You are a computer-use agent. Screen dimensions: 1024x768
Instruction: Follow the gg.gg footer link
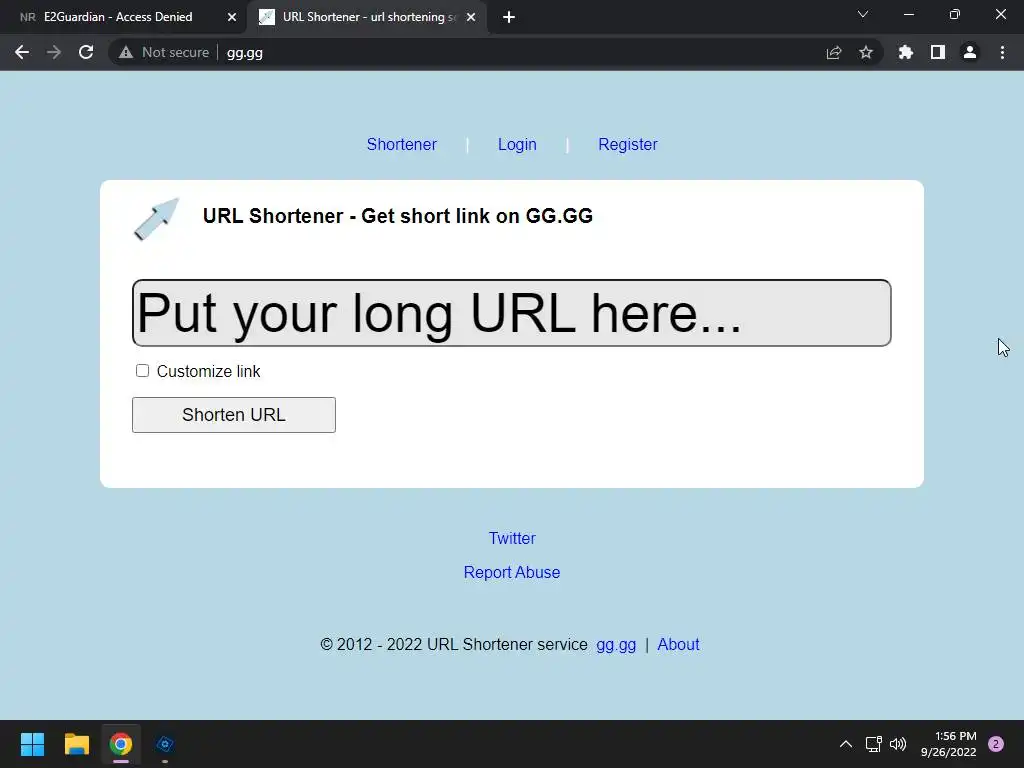[x=616, y=645]
